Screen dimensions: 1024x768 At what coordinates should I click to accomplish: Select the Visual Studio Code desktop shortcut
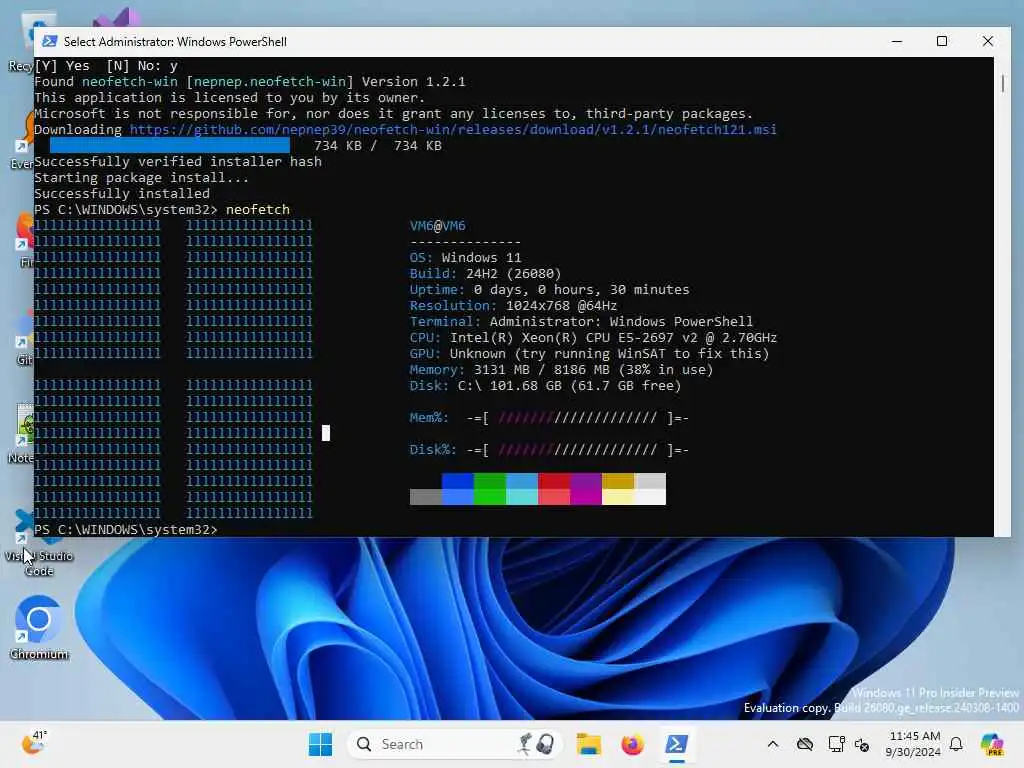pyautogui.click(x=39, y=543)
